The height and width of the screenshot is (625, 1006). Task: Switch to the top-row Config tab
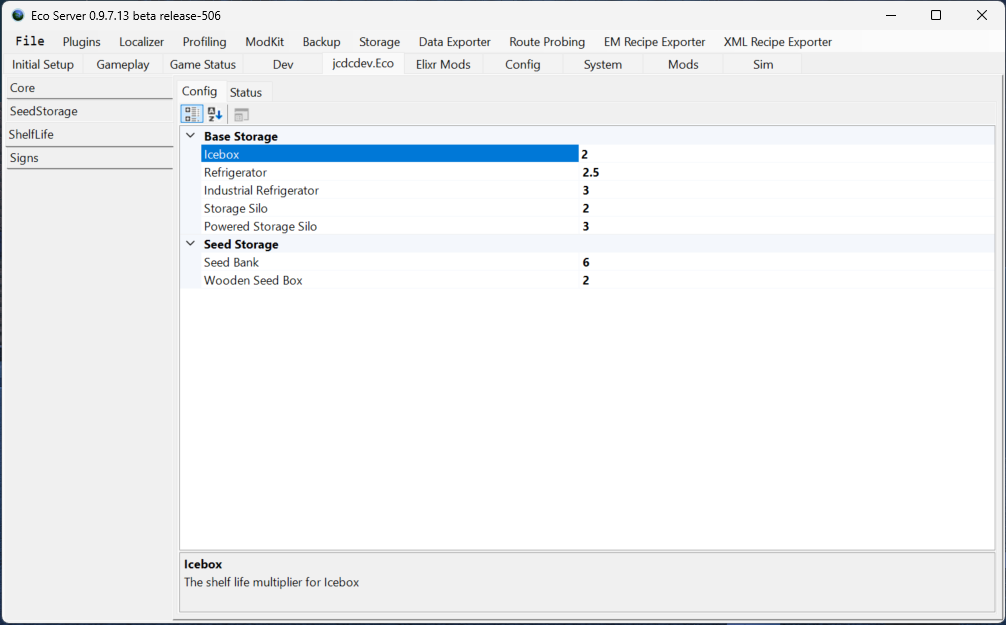point(523,64)
